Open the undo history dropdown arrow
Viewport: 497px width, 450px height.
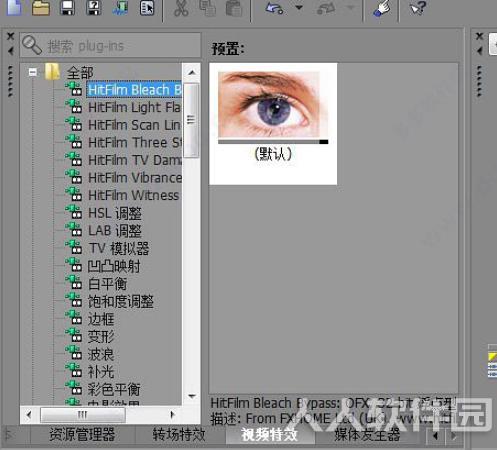[299, 7]
